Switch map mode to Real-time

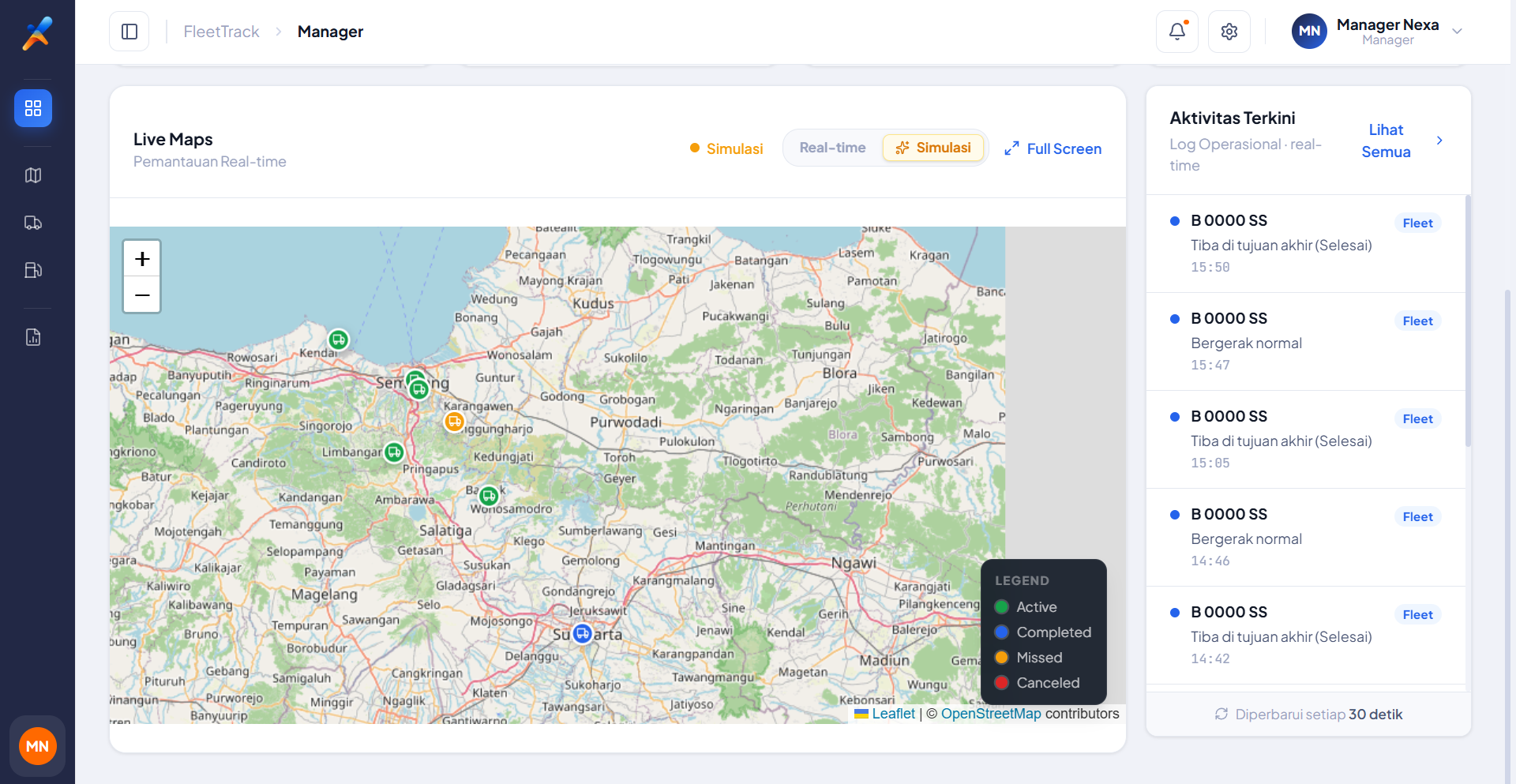[x=832, y=148]
